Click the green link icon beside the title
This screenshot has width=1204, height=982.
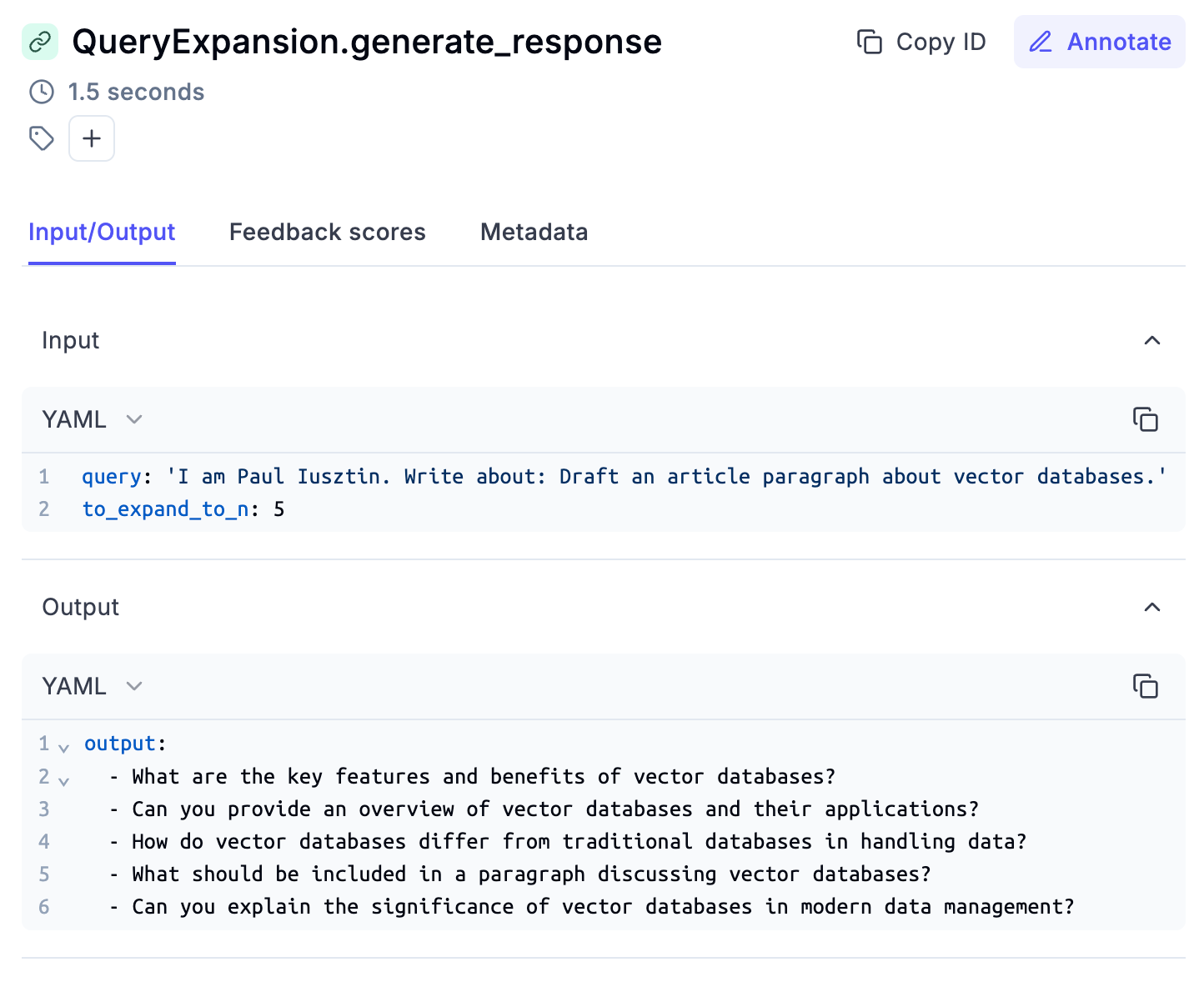(x=40, y=42)
